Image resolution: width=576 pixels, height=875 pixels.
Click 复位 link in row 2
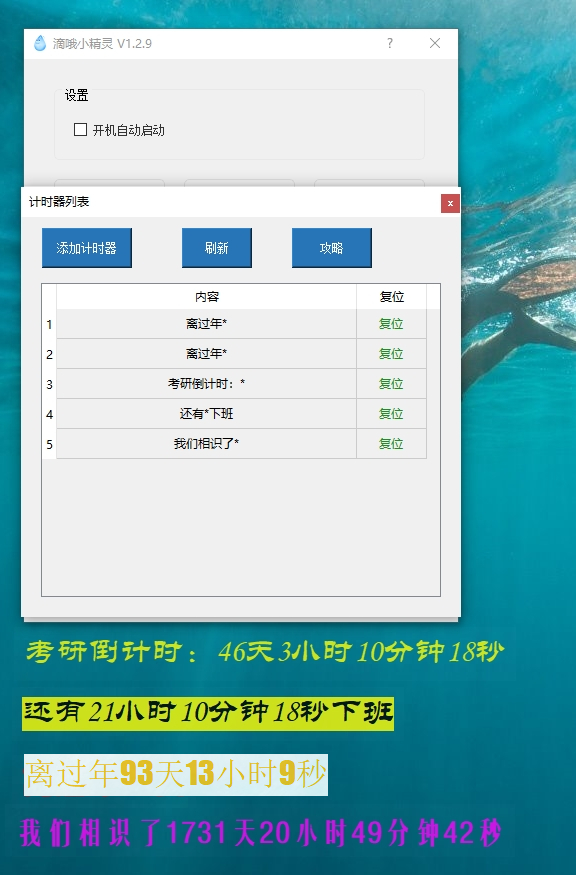(x=391, y=354)
